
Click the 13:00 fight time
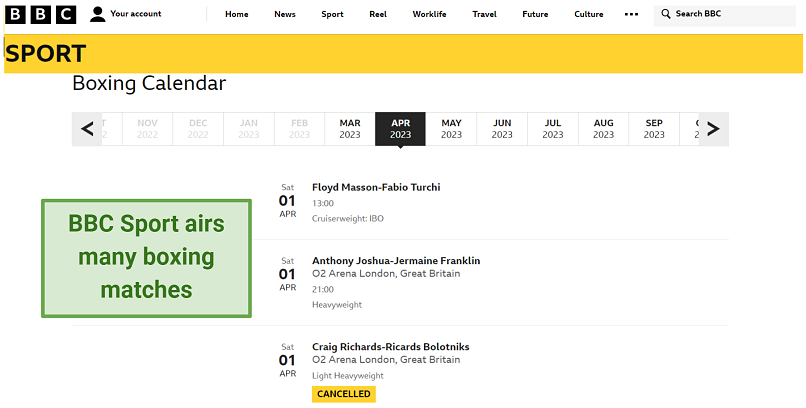coord(323,203)
